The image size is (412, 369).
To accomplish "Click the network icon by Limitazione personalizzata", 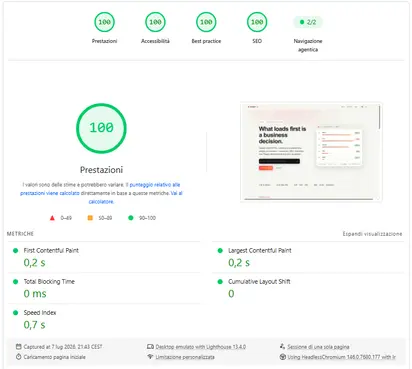I will pyautogui.click(x=150, y=357).
